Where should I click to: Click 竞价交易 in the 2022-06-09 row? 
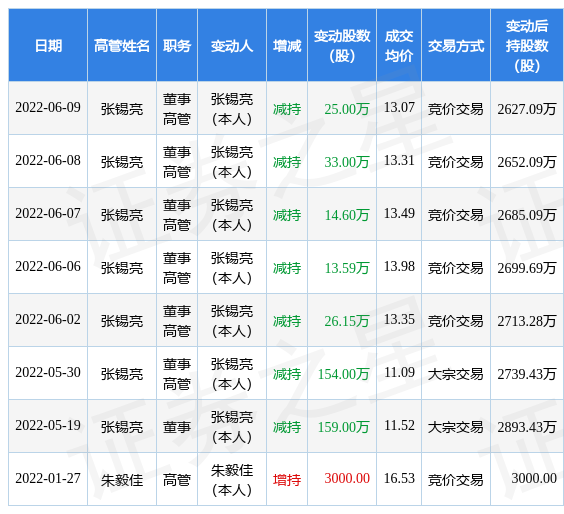point(455,109)
